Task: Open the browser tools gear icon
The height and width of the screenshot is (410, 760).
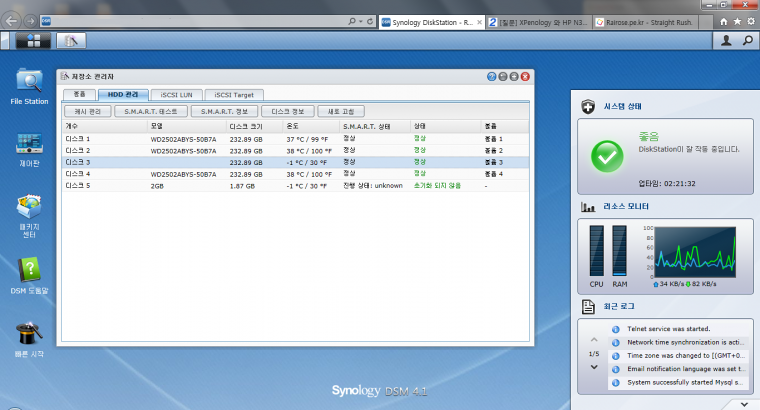Action: click(751, 21)
